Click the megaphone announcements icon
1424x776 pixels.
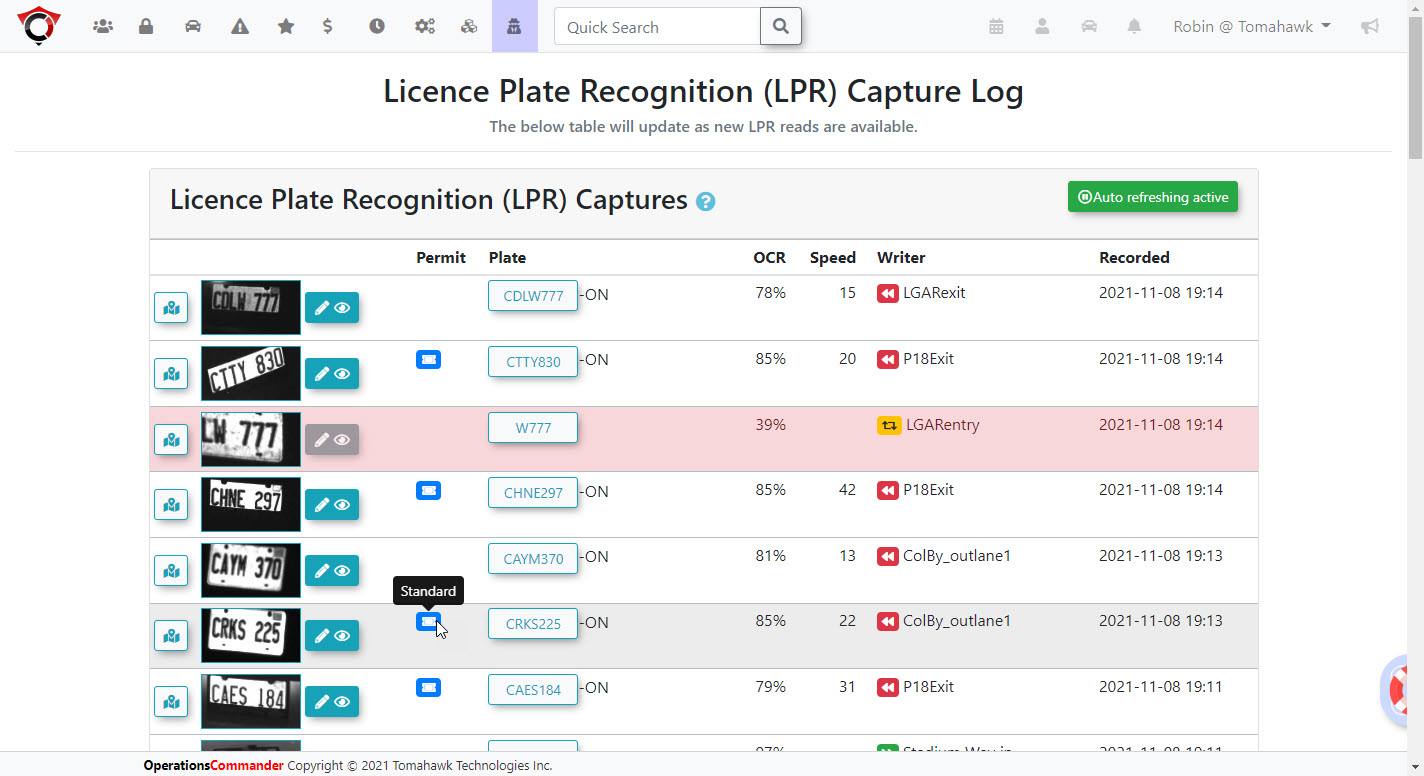click(1370, 27)
